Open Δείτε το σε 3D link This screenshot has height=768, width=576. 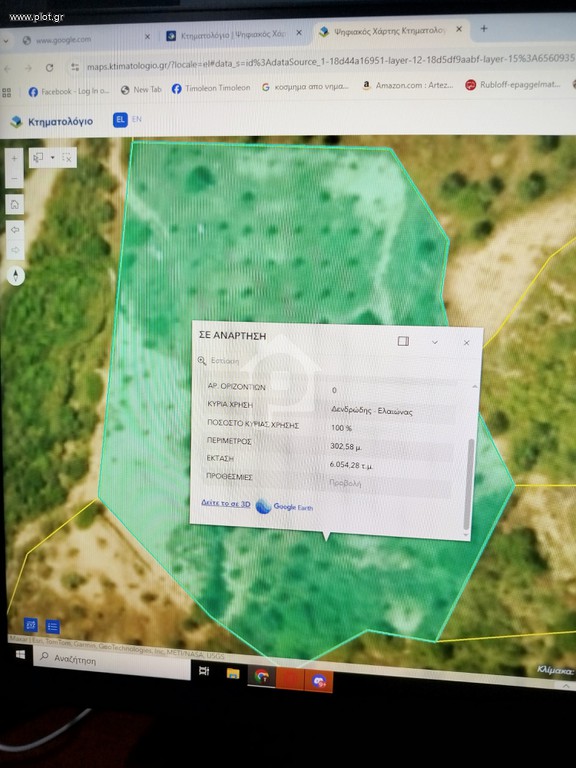click(226, 503)
